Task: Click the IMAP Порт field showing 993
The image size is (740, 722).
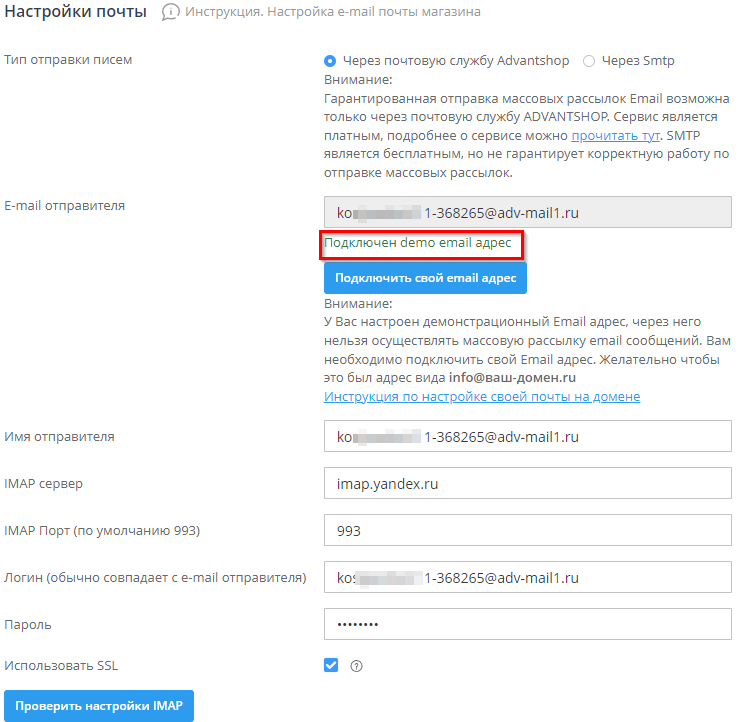Action: [528, 531]
